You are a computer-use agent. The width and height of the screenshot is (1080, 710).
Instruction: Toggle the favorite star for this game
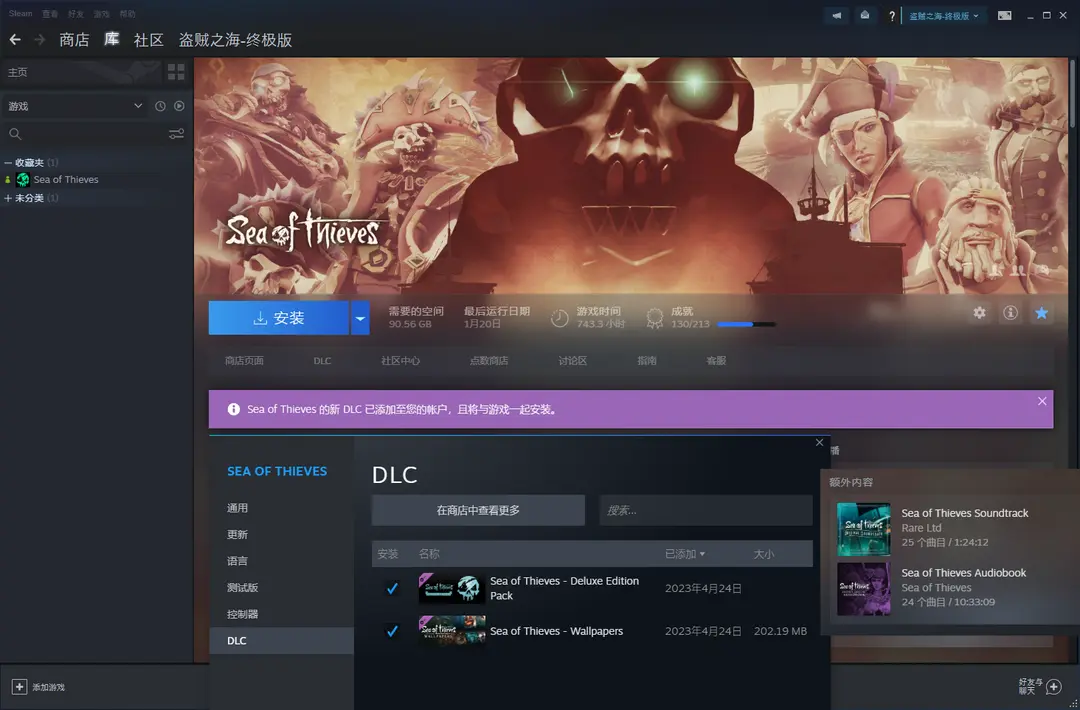tap(1041, 313)
